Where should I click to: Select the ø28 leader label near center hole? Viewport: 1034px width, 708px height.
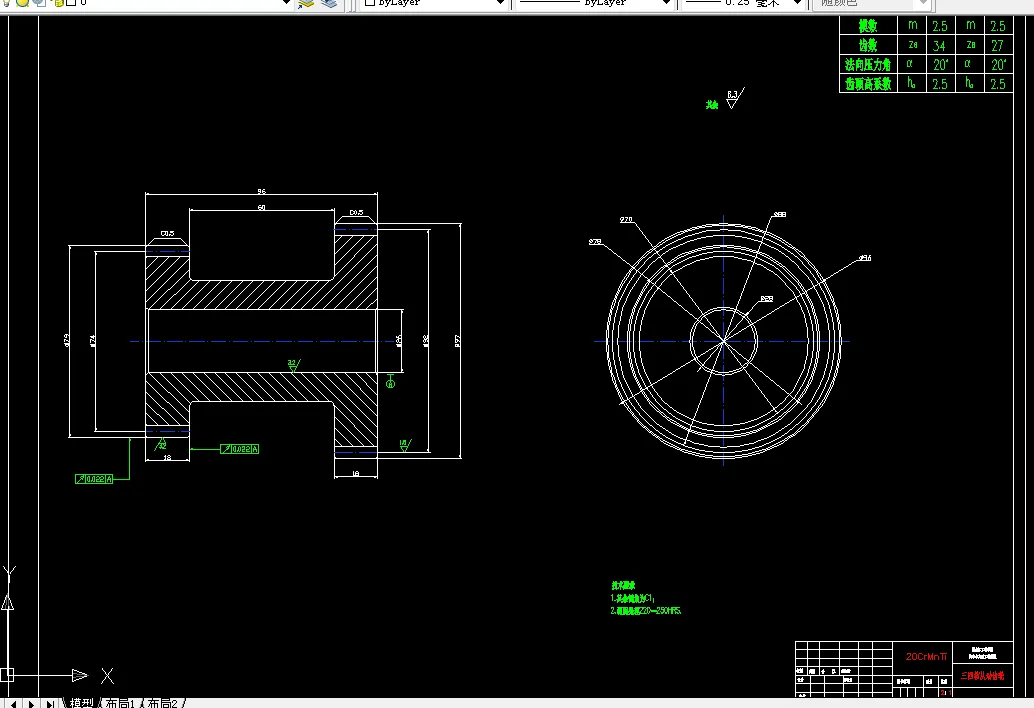pyautogui.click(x=766, y=299)
